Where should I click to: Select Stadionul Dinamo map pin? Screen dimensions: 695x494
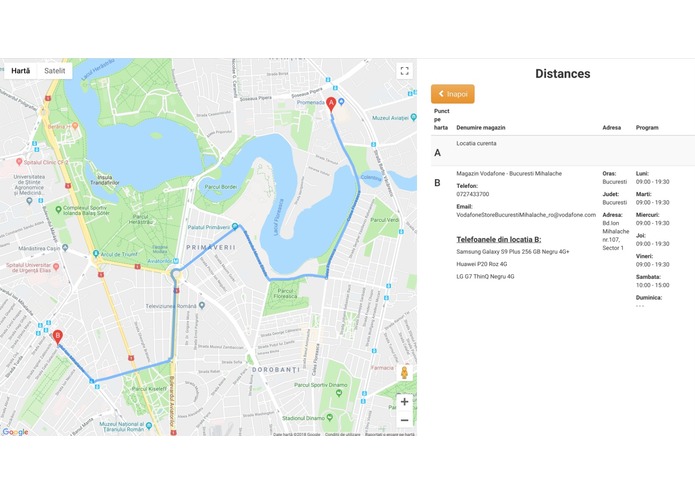(x=329, y=417)
